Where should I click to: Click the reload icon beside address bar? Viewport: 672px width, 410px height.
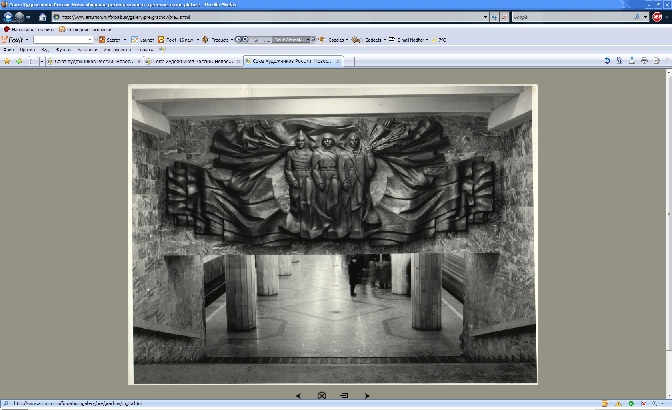[x=494, y=17]
